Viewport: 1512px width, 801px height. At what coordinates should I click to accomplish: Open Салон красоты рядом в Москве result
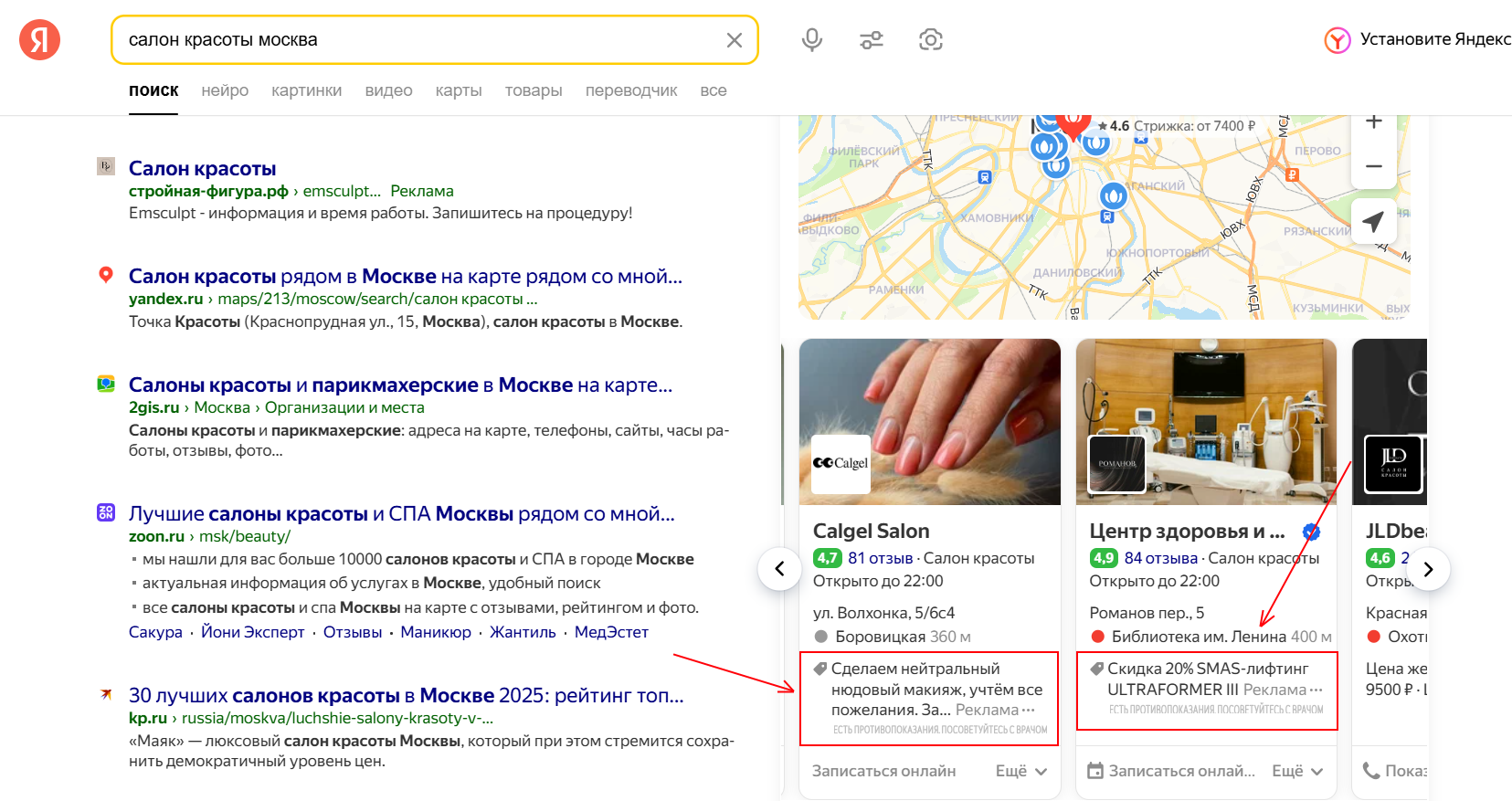[406, 276]
